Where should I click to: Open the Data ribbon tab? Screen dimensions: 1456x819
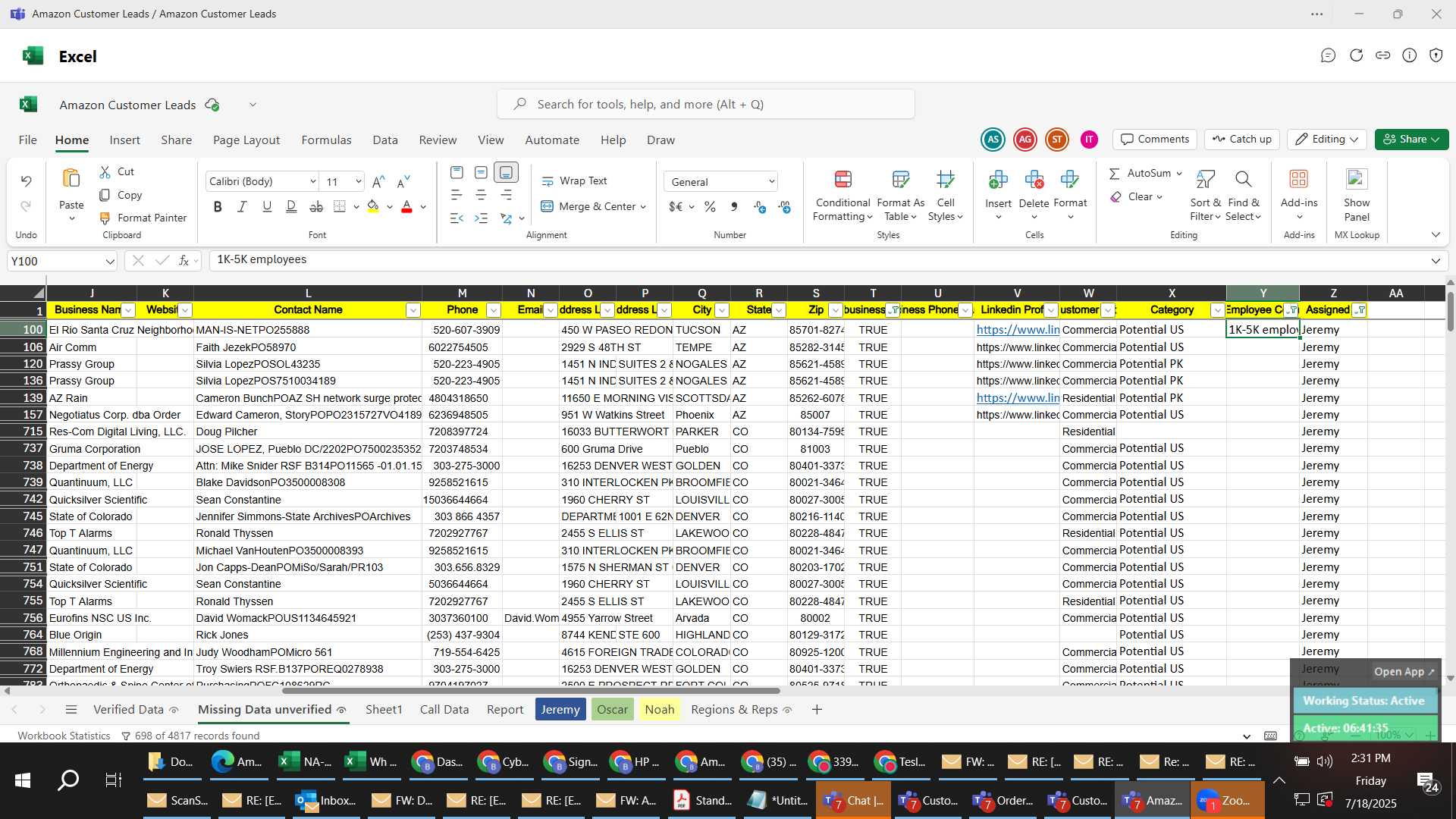pyautogui.click(x=385, y=140)
